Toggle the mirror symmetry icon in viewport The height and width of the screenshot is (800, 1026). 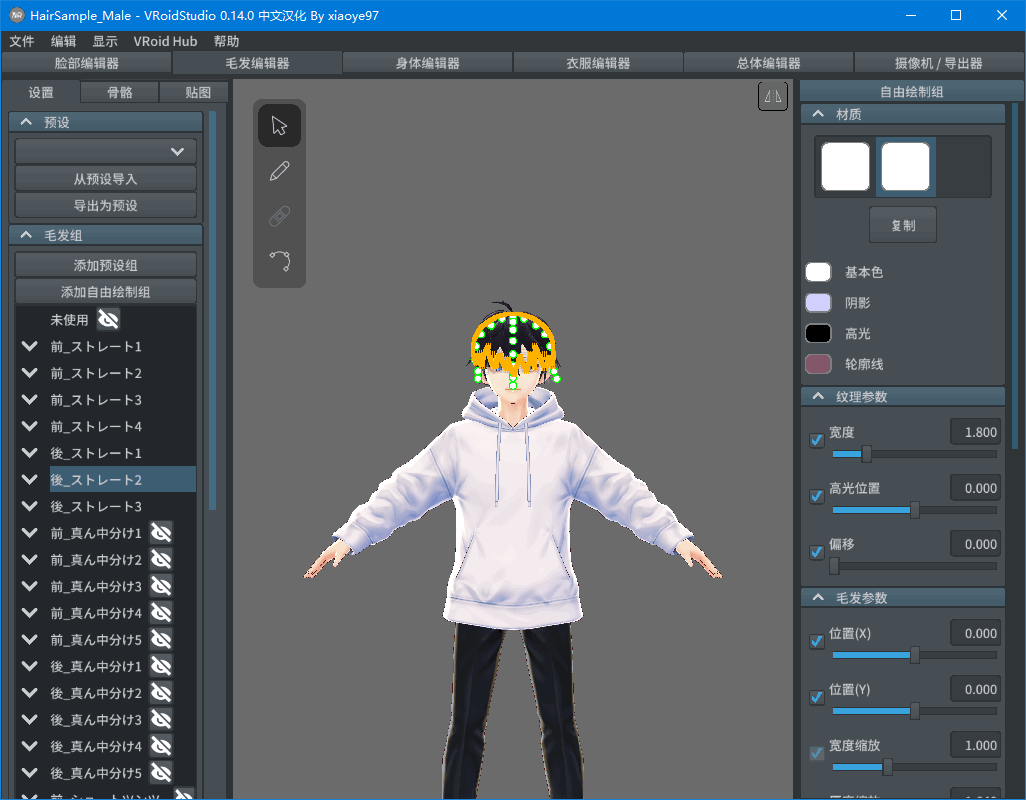pyautogui.click(x=772, y=95)
